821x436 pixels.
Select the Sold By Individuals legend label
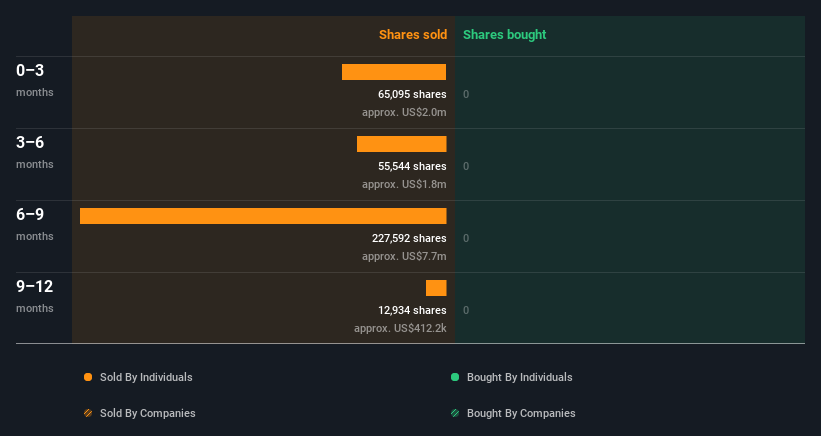point(146,377)
